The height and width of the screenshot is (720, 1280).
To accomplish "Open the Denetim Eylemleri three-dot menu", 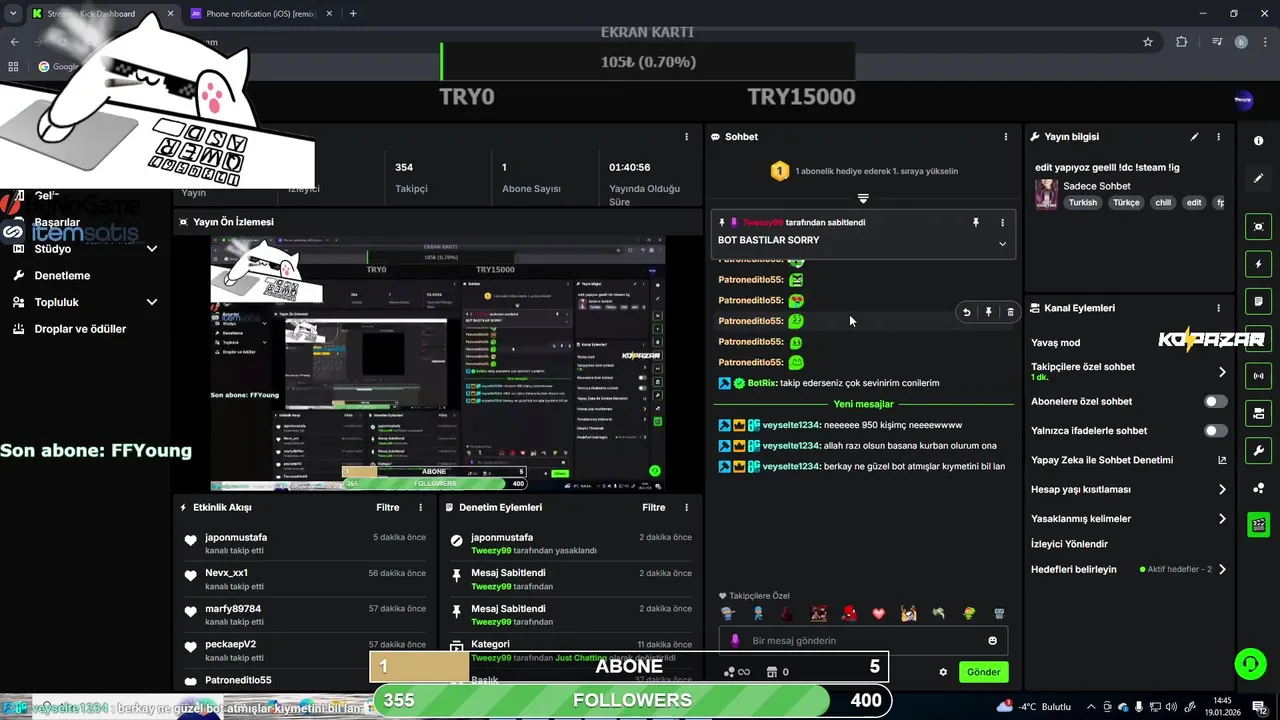I will point(686,508).
